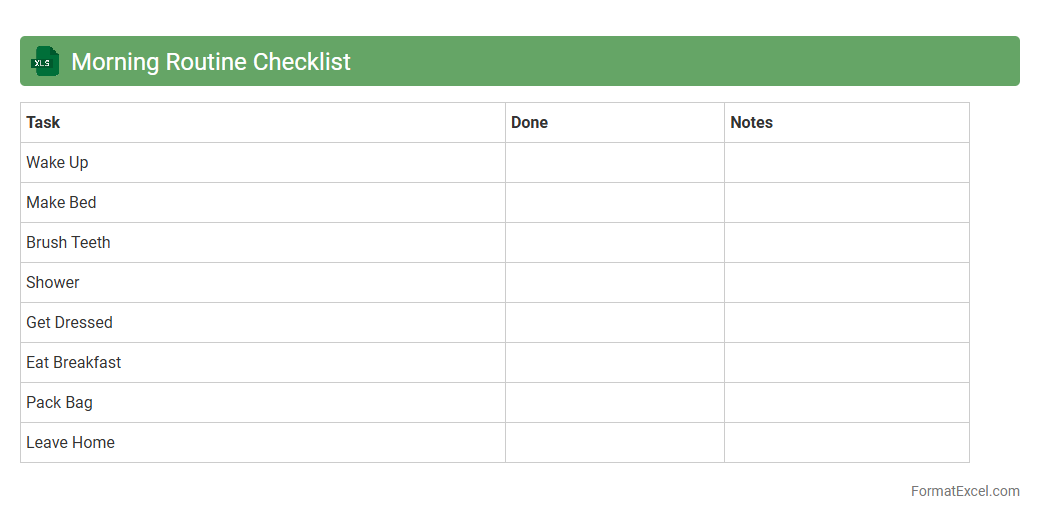Click the Done cell for Wake Up
The image size is (1040, 520).
(x=614, y=163)
